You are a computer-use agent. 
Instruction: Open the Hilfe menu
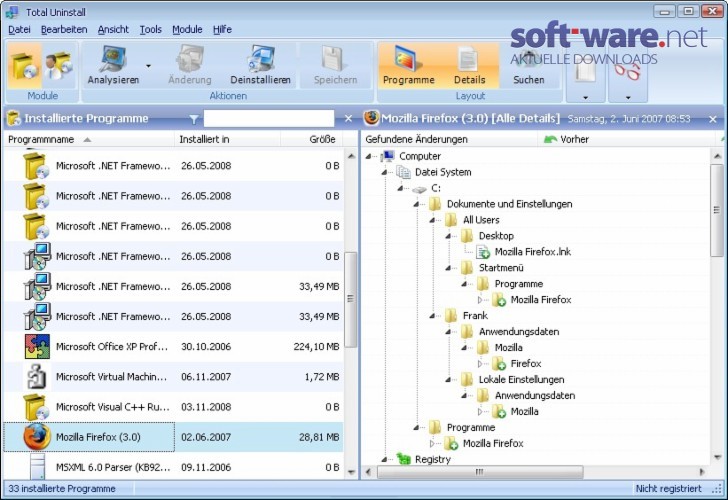[x=222, y=29]
